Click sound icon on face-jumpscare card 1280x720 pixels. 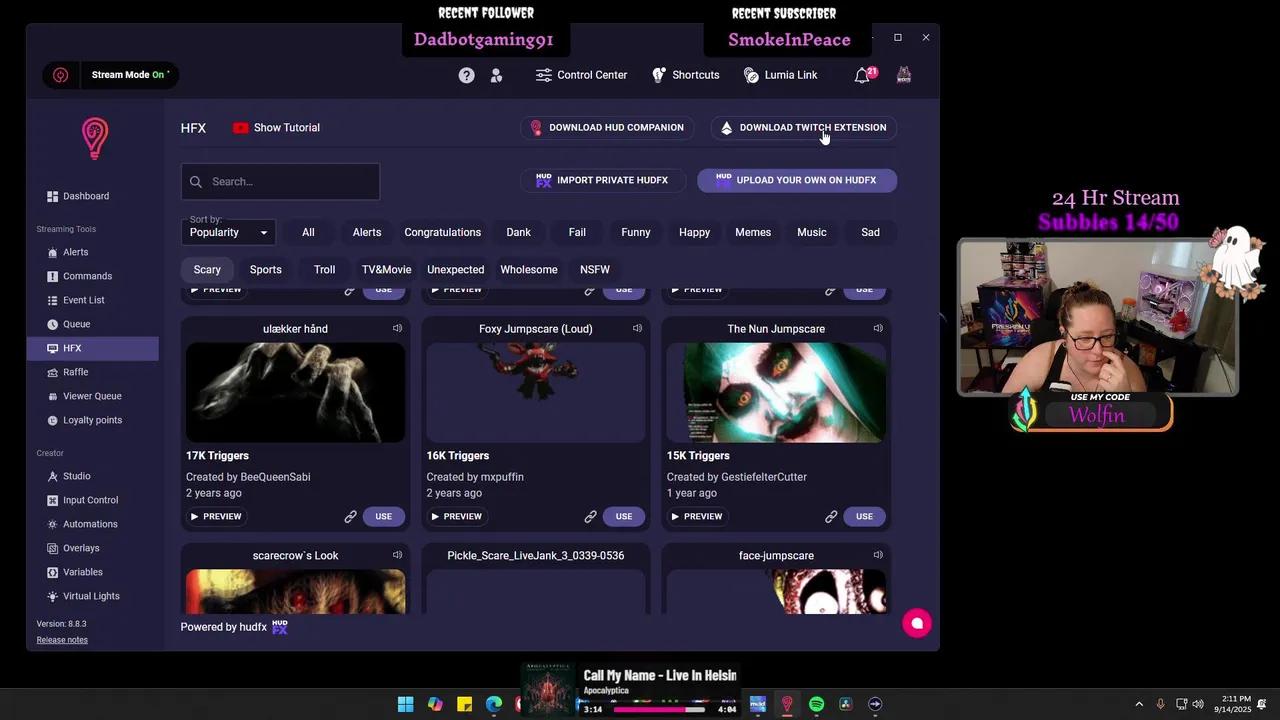click(878, 555)
